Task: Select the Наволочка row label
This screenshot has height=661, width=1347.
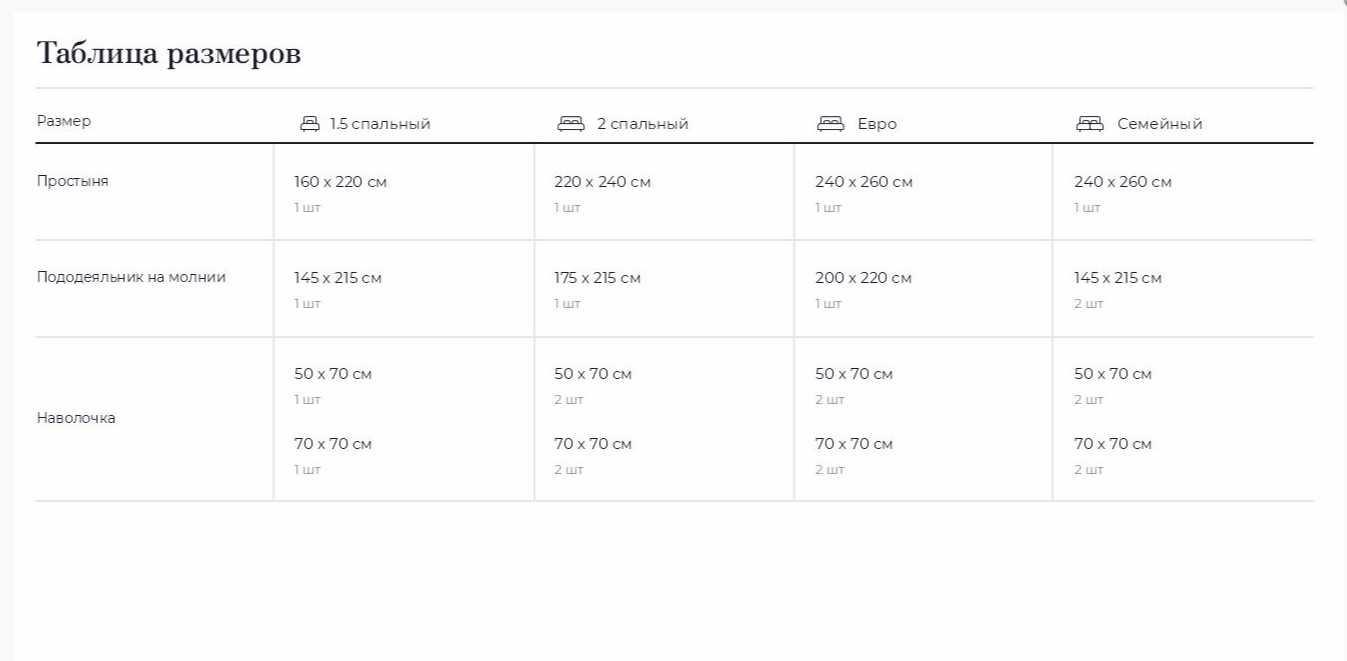Action: 76,418
